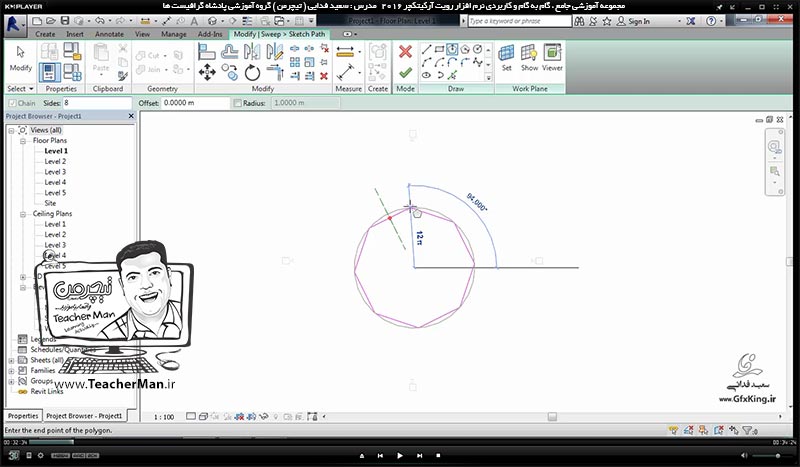Viewport: 800px width, 467px height.
Task: Click the Open folder icon in quick access
Action: point(51,21)
